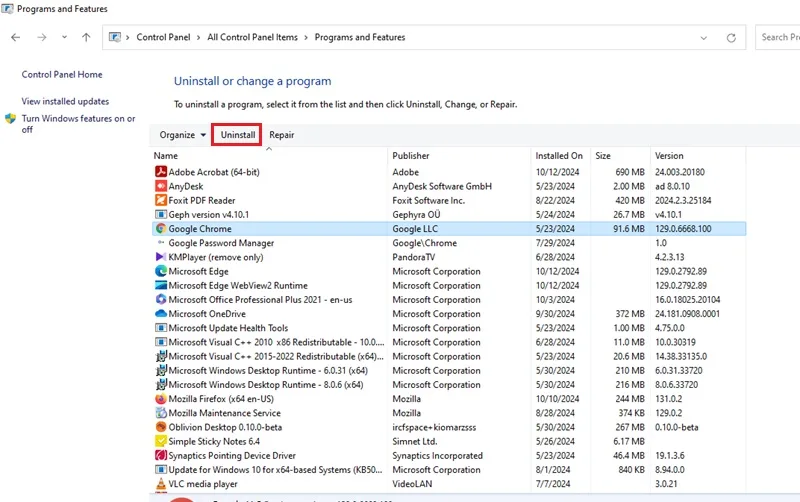
Task: Click the Oblivion Desktop icon
Action: (161, 427)
